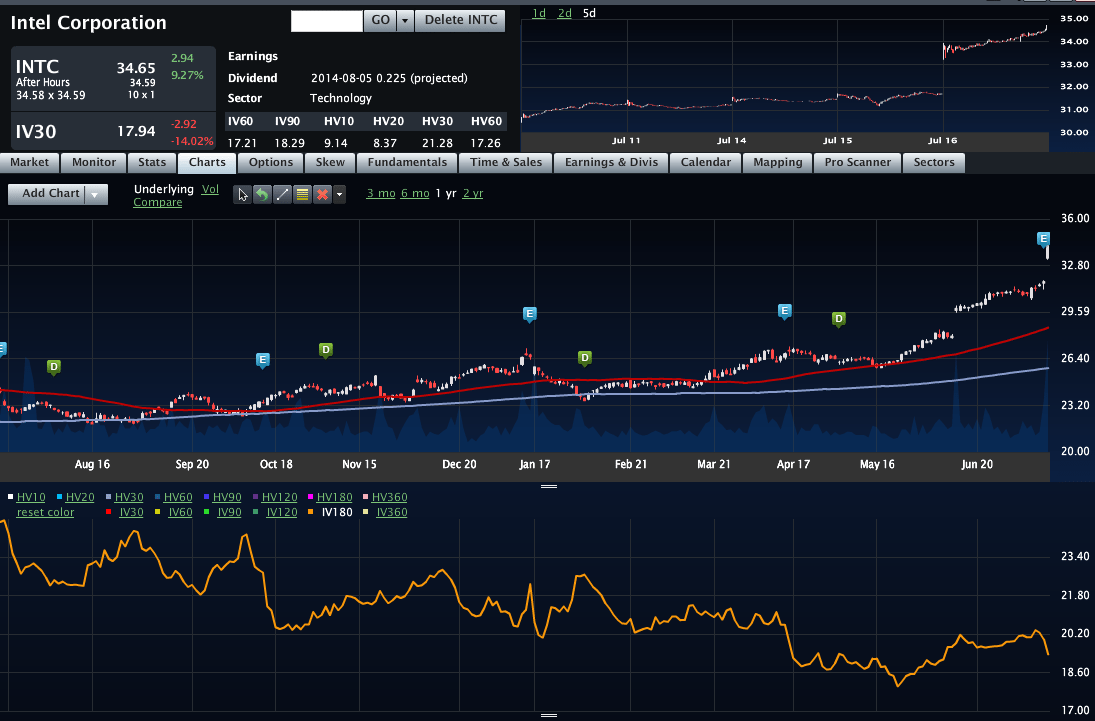Open the Add Chart dropdown arrow
This screenshot has height=721, width=1095.
pos(96,194)
